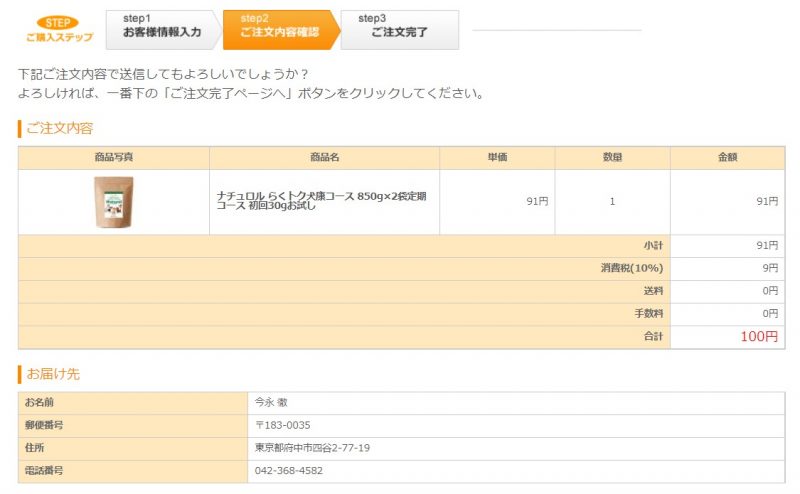The image size is (800, 494).
Task: Go to step1 お客様情報入力
Action: [x=162, y=30]
